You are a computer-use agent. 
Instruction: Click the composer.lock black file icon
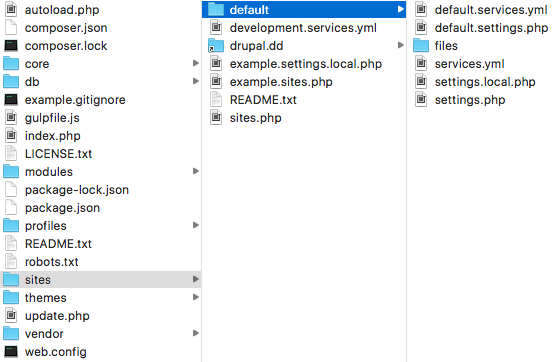tap(11, 46)
